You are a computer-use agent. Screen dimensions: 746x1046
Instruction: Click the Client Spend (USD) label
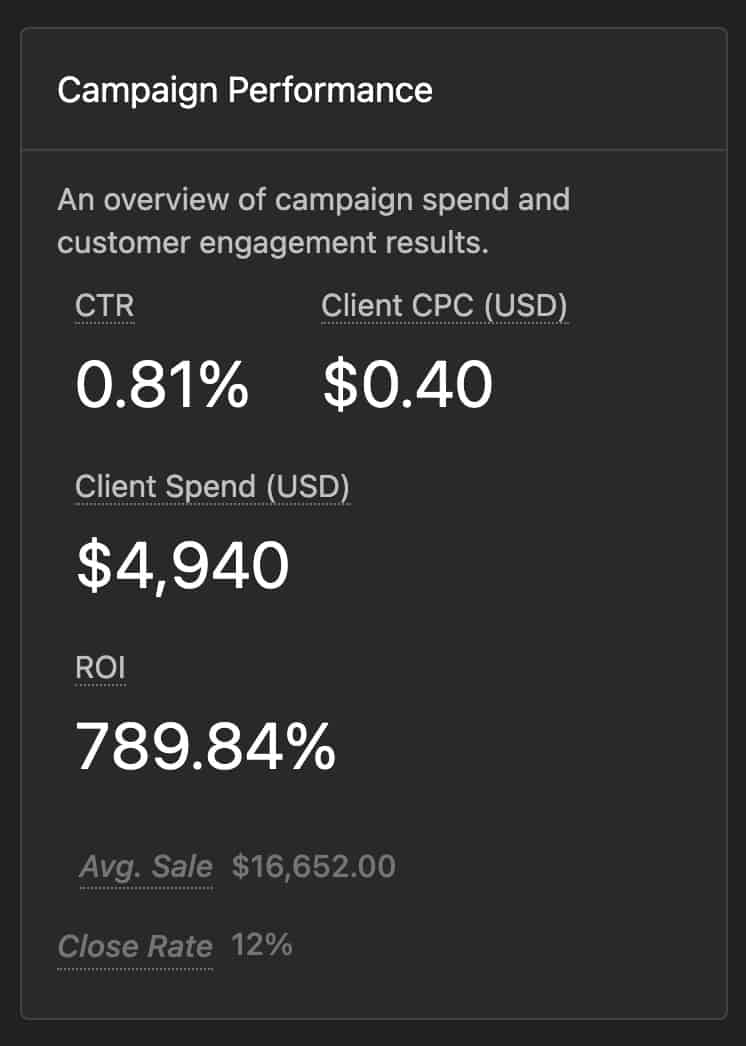(213, 487)
